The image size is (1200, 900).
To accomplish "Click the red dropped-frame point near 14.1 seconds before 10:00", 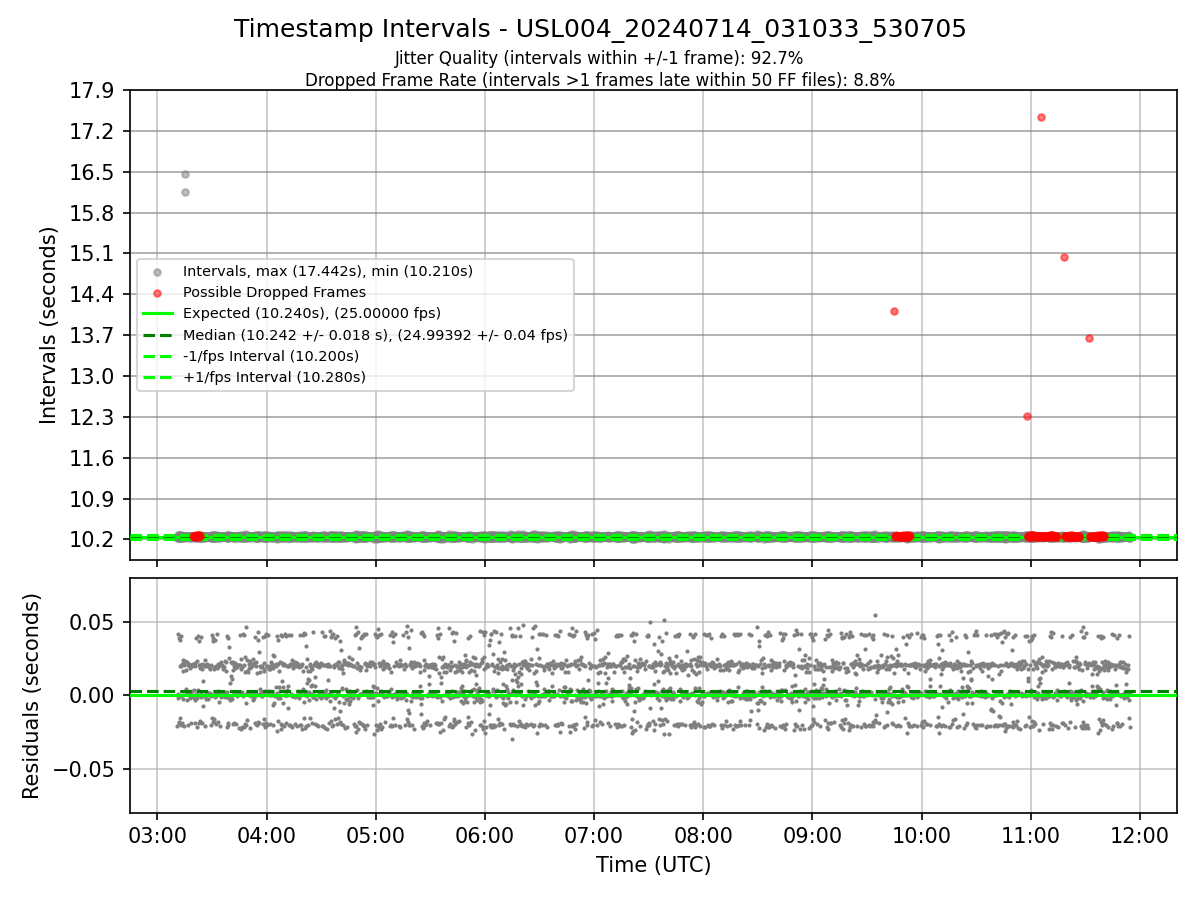I will (894, 311).
